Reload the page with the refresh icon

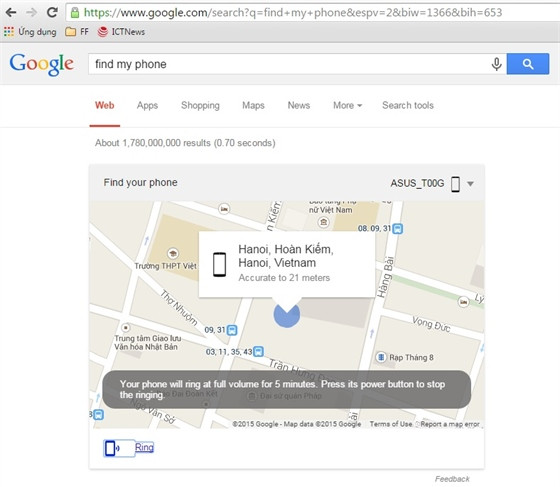click(x=52, y=12)
